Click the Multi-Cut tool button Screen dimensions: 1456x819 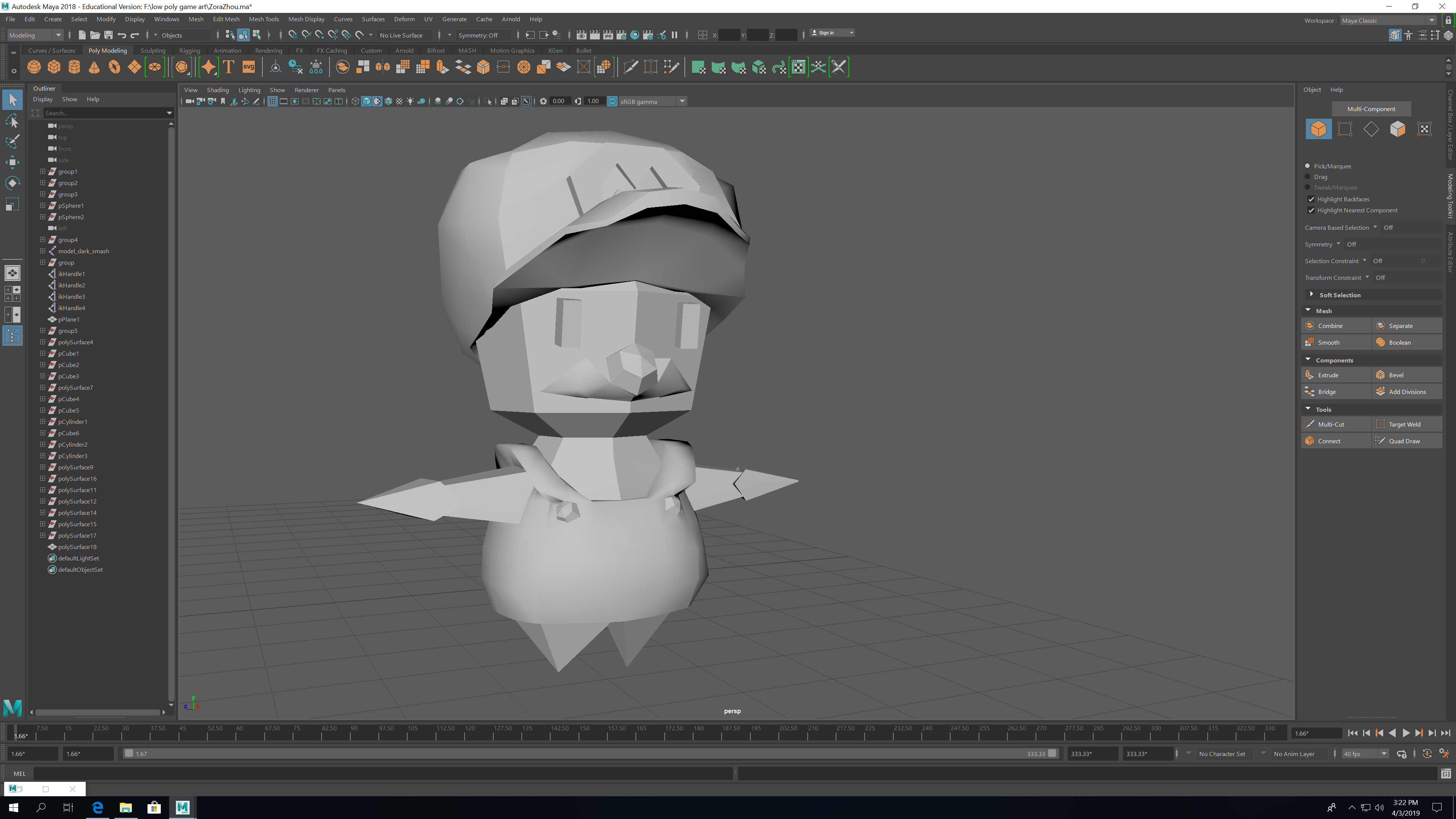[x=1336, y=424]
